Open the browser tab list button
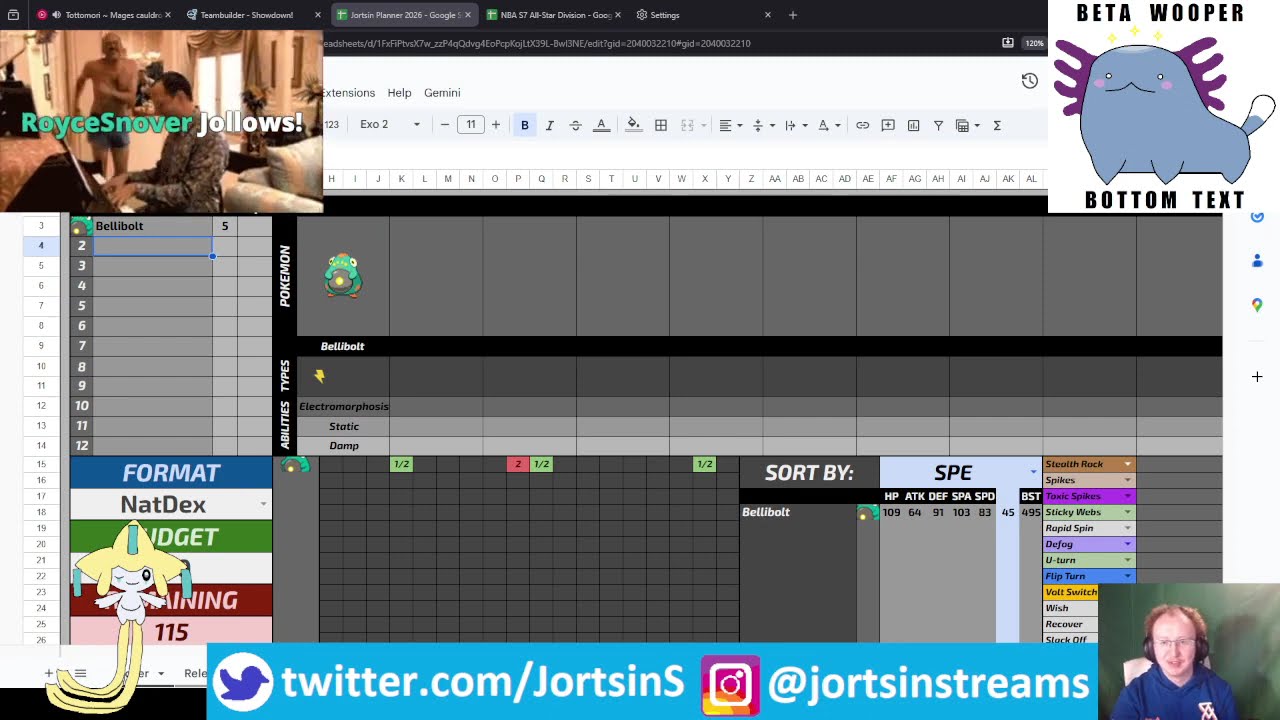 [13, 15]
